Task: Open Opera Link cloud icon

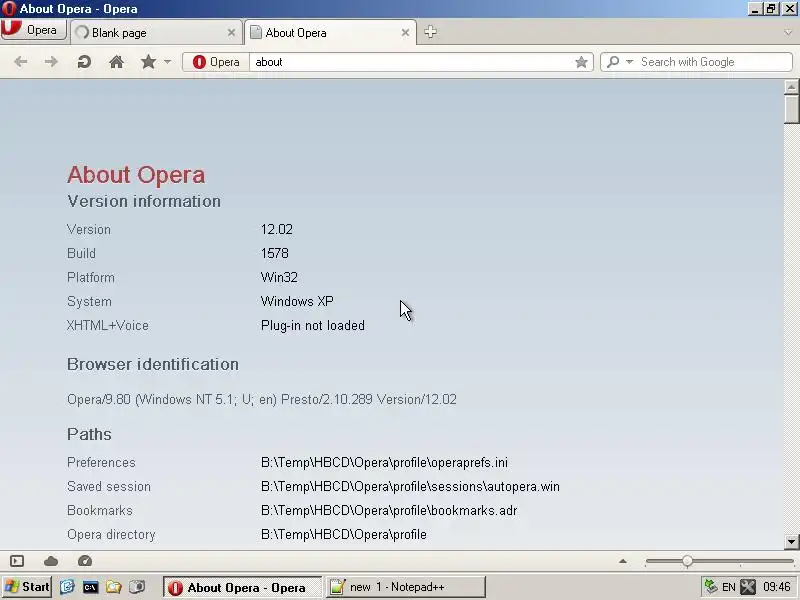Action: pos(51,561)
